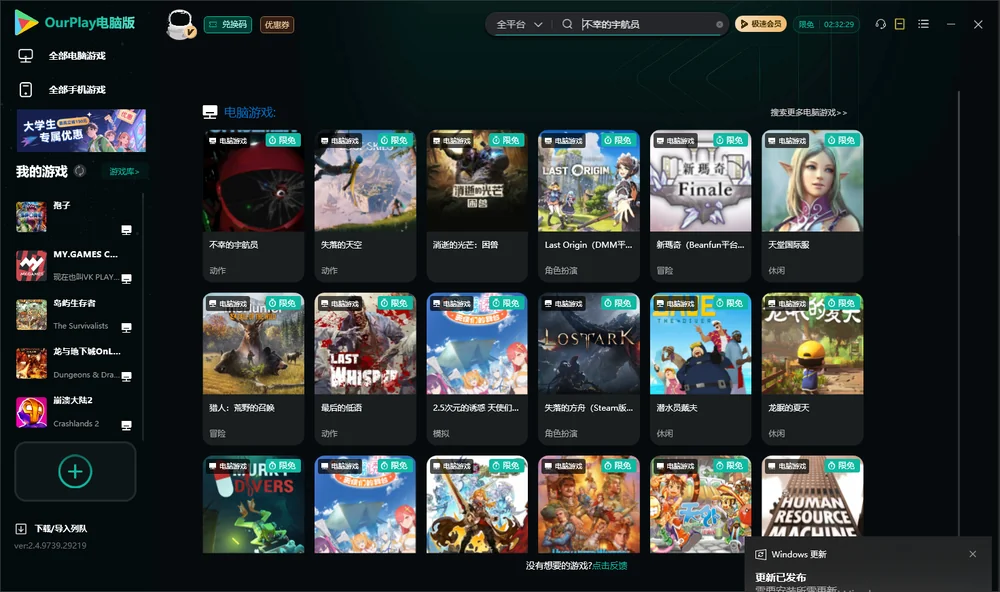Open the 游戏库> library expander
This screenshot has height=592, width=1000.
coord(124,171)
